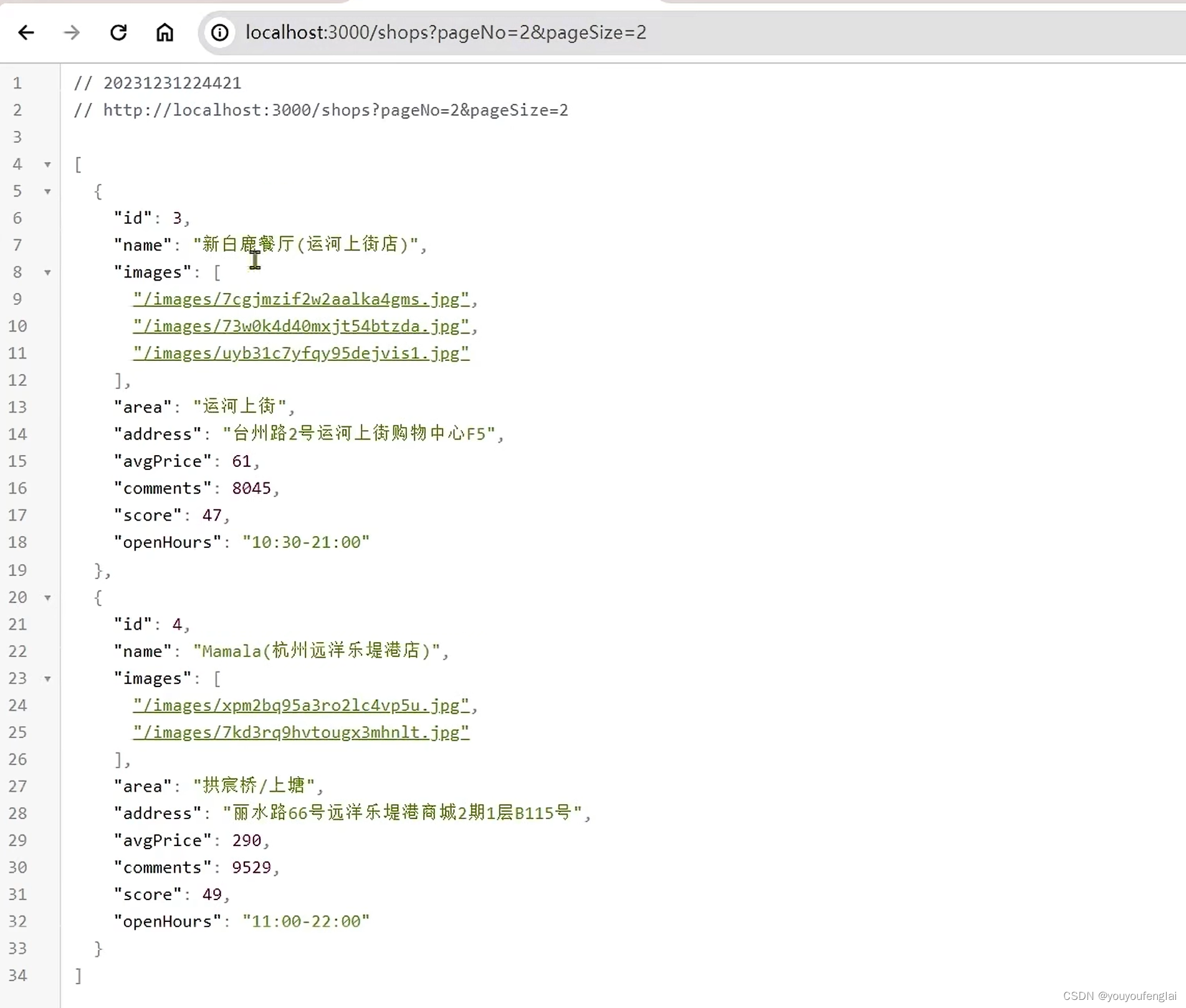This screenshot has width=1186, height=1008.
Task: Open image link 7kd3rq9hvtougx3mhnlt.jpg
Action: point(301,732)
